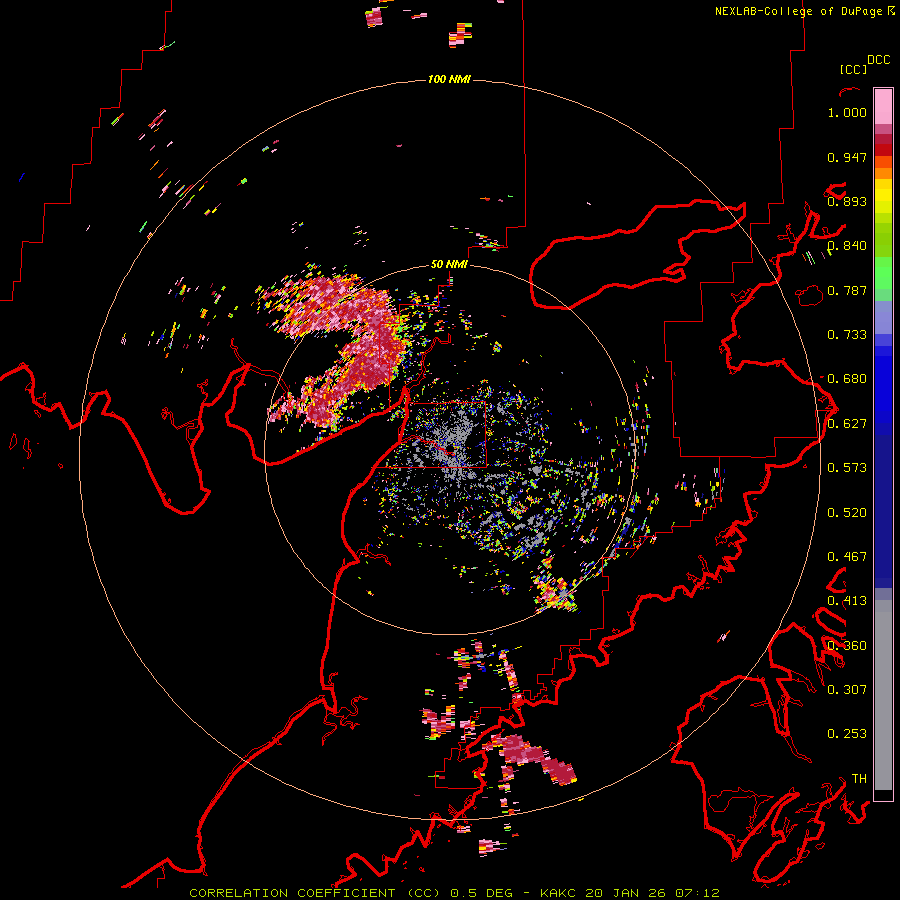Select the 0.573 scale value
This screenshot has width=900, height=900.
(847, 468)
